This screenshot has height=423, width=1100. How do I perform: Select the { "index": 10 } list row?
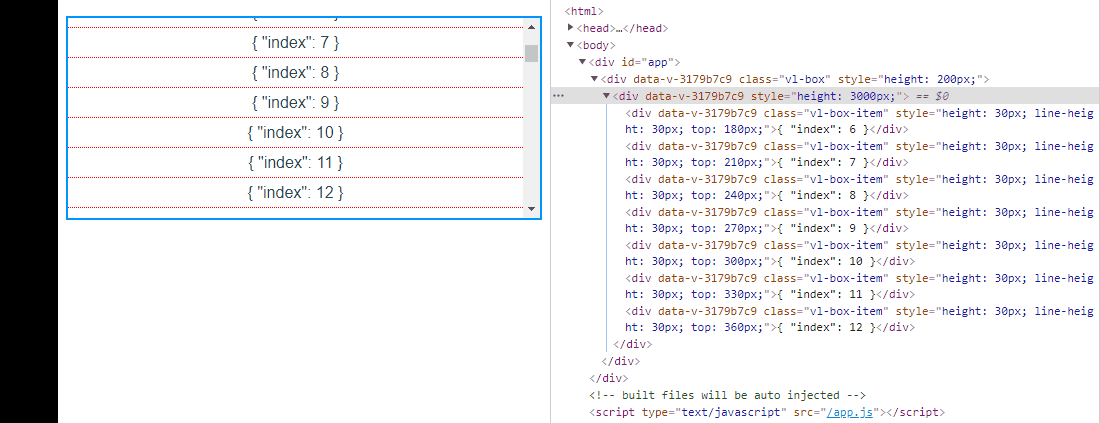(x=295, y=133)
